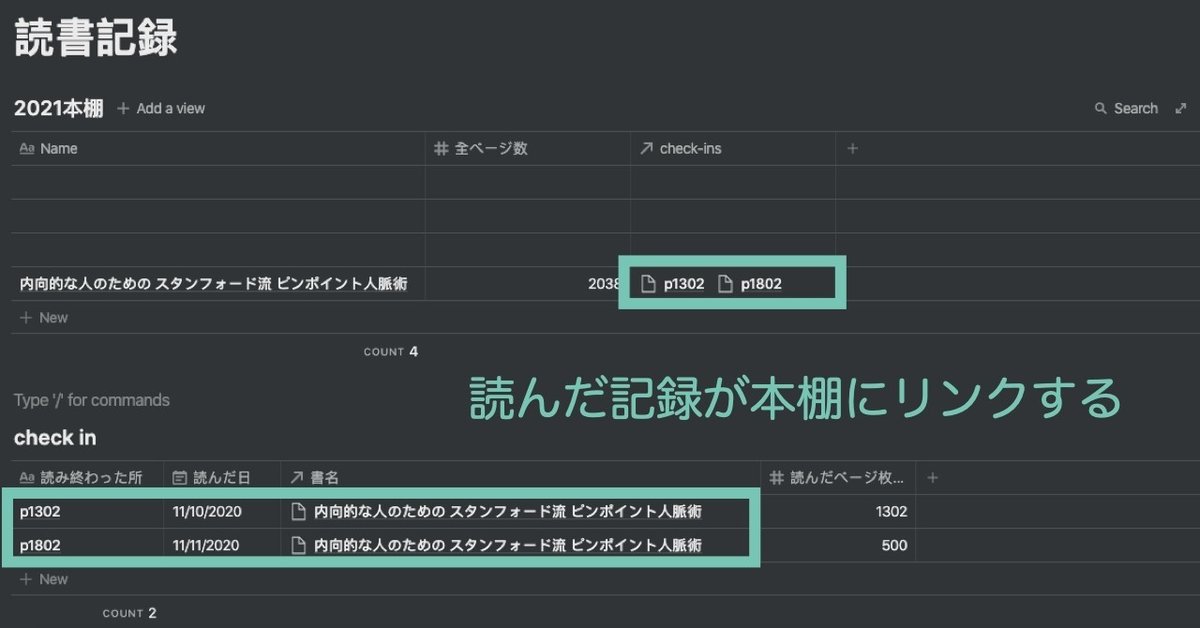This screenshot has height=628, width=1200.
Task: Click the 読書記録 page title
Action: tap(96, 39)
